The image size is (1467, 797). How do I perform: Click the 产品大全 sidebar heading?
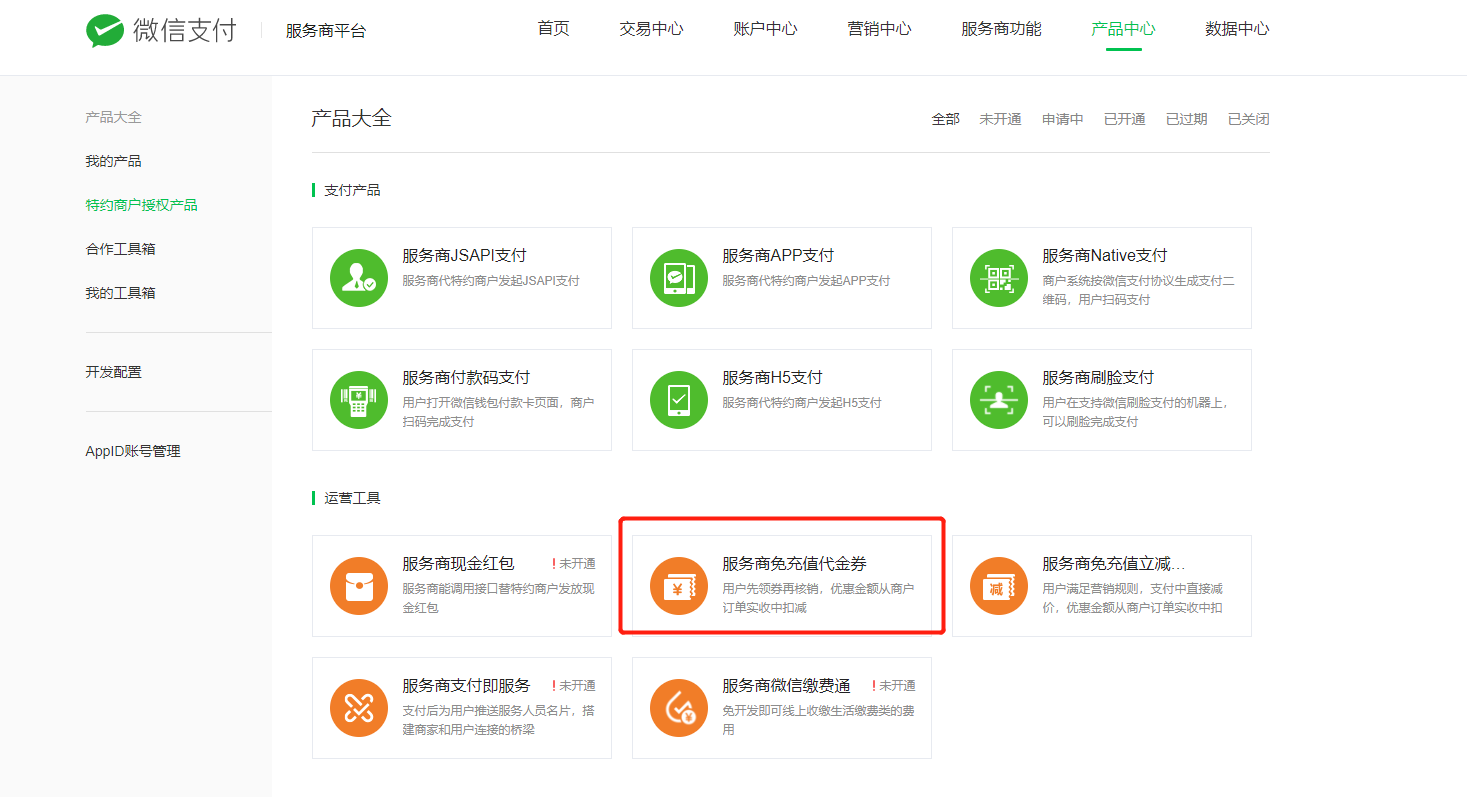[113, 117]
